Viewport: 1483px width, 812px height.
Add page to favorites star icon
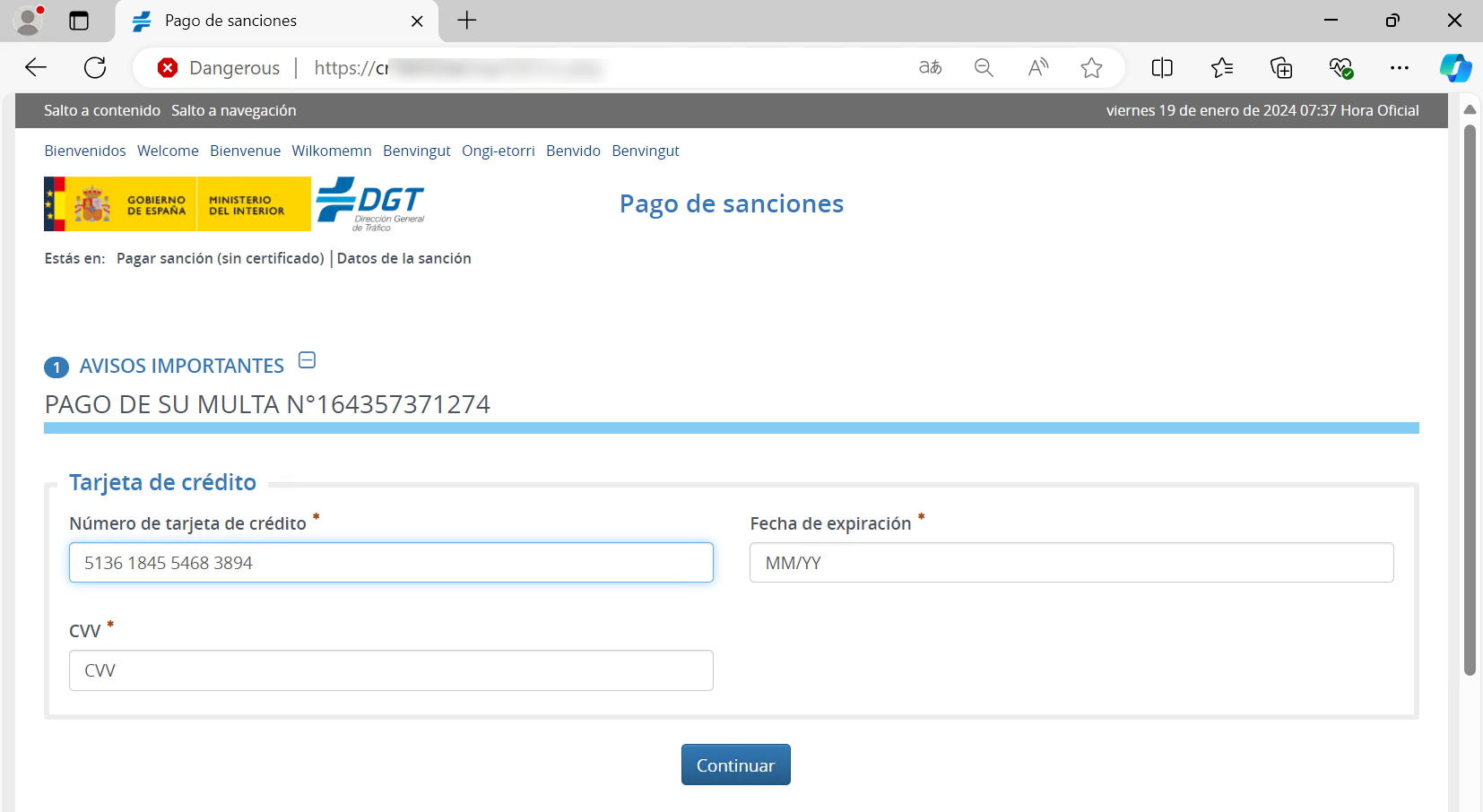pyautogui.click(x=1091, y=68)
